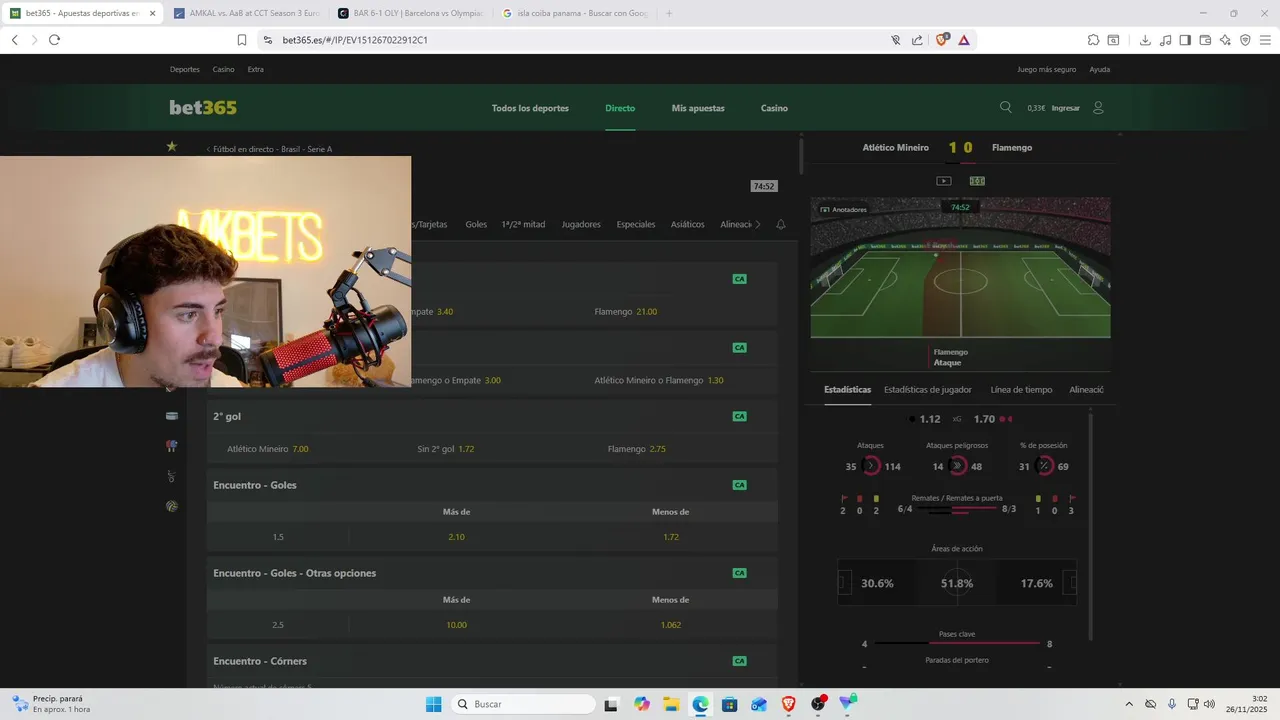Open the AMKAL vs. AaB browser tab
This screenshot has height=720, width=1280.
pyautogui.click(x=246, y=13)
